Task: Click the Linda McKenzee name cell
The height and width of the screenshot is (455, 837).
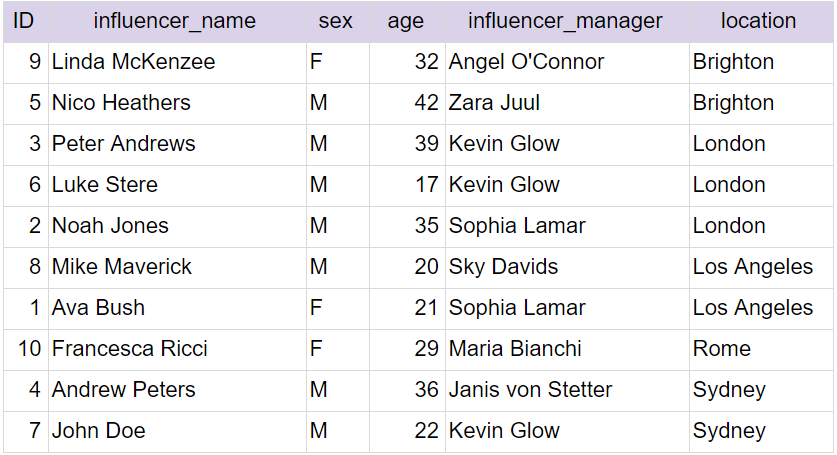Action: tap(134, 62)
